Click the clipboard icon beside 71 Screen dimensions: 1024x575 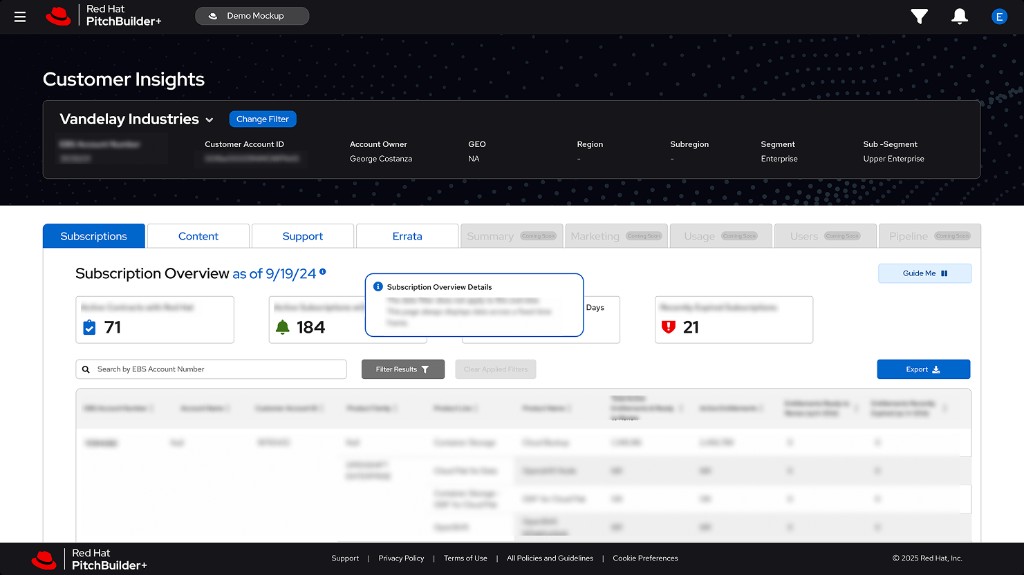pyautogui.click(x=89, y=327)
